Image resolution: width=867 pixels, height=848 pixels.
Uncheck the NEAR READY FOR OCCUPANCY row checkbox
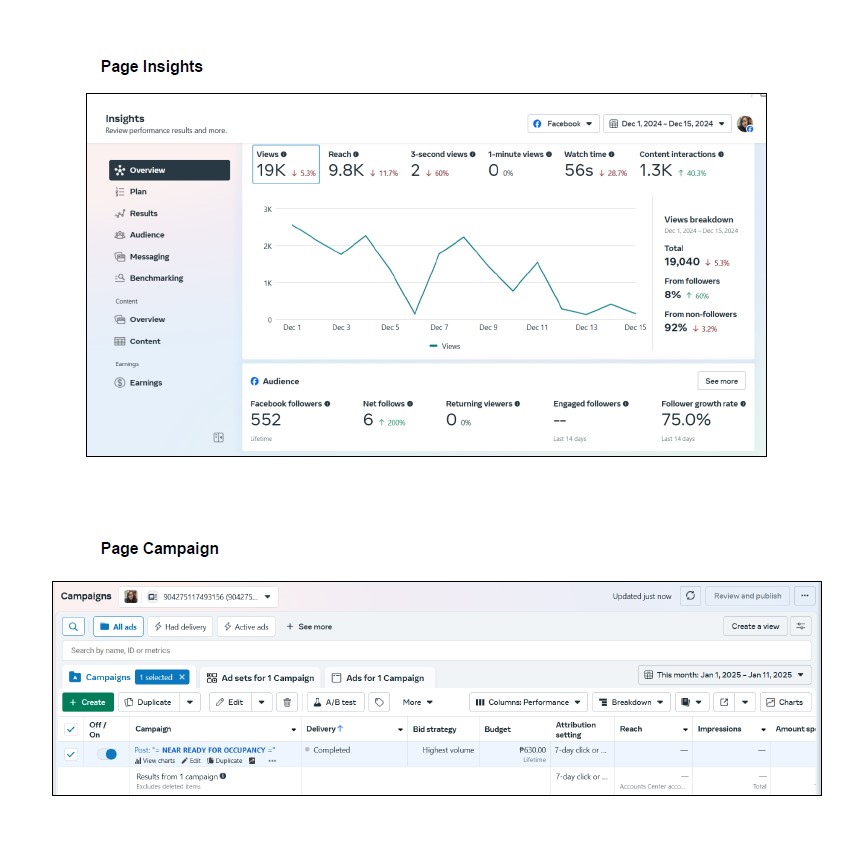tap(71, 755)
